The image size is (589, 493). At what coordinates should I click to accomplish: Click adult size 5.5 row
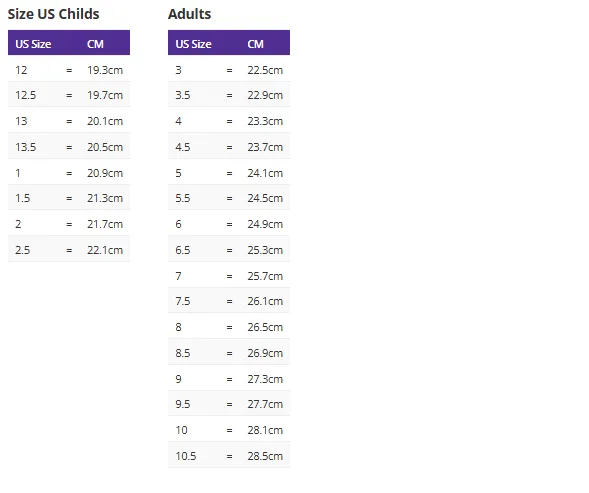point(229,198)
